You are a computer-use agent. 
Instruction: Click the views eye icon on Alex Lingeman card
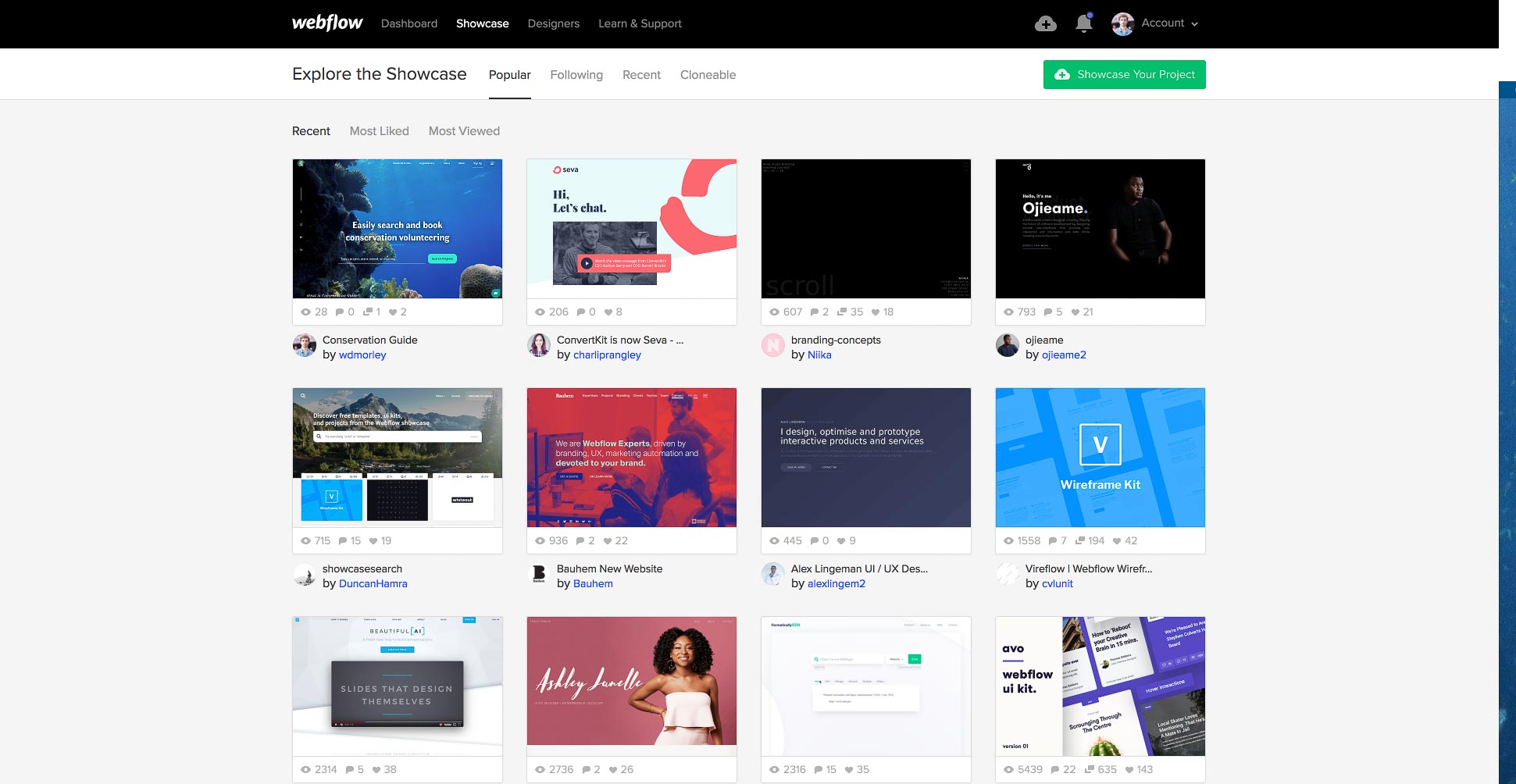(x=774, y=540)
